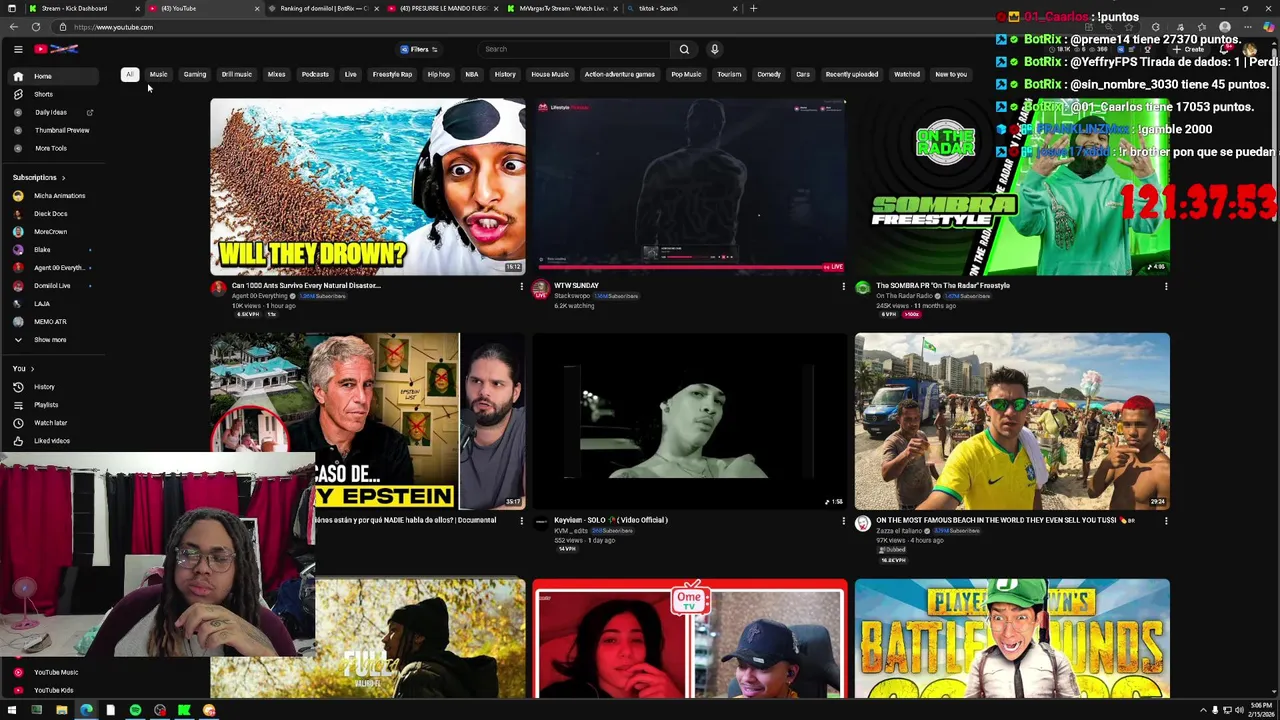Select the Drill music chip

(x=237, y=74)
